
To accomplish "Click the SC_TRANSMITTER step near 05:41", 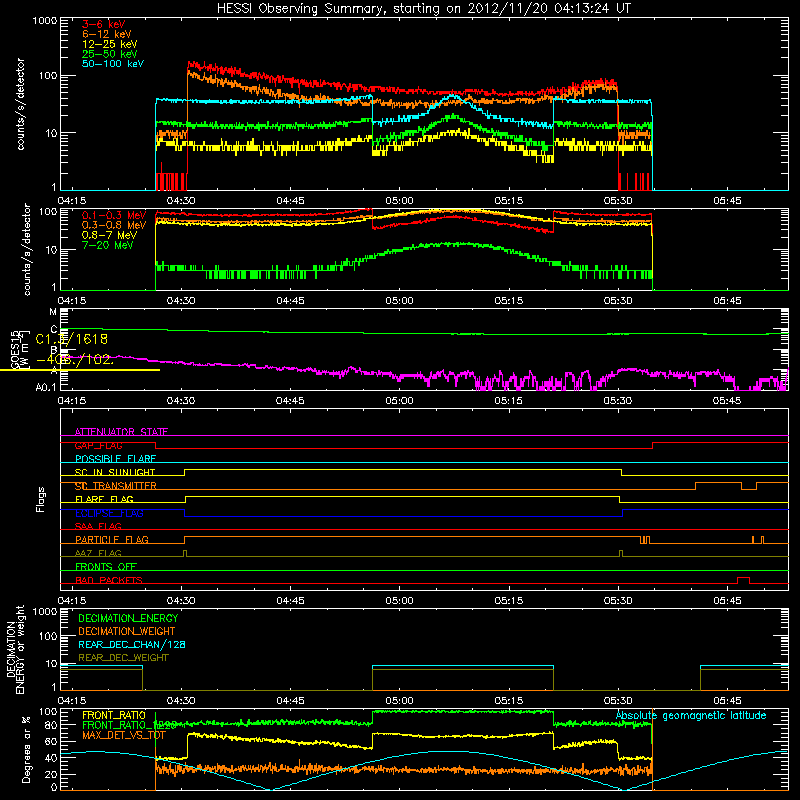I will point(696,486).
